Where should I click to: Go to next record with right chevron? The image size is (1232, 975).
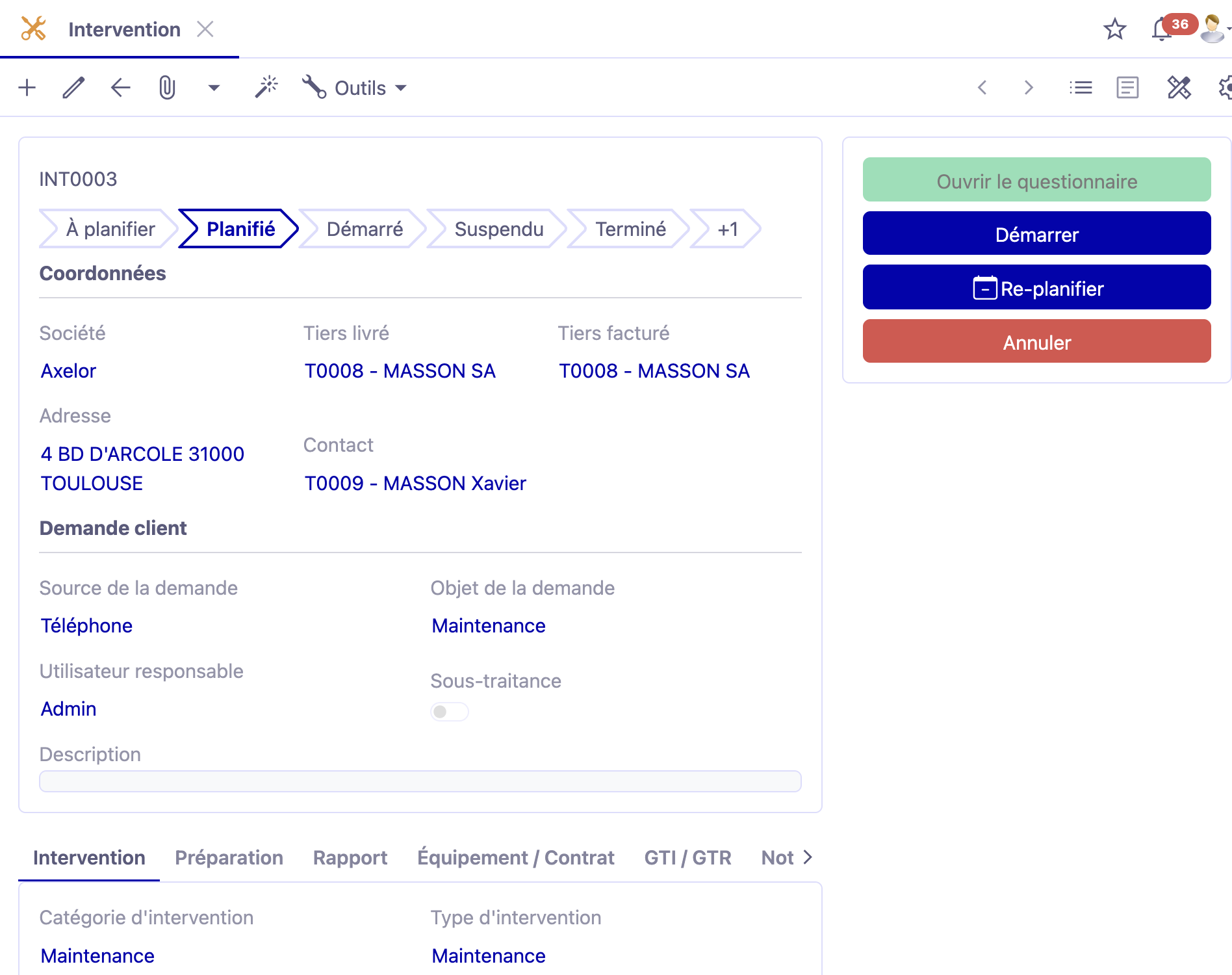tap(1028, 88)
